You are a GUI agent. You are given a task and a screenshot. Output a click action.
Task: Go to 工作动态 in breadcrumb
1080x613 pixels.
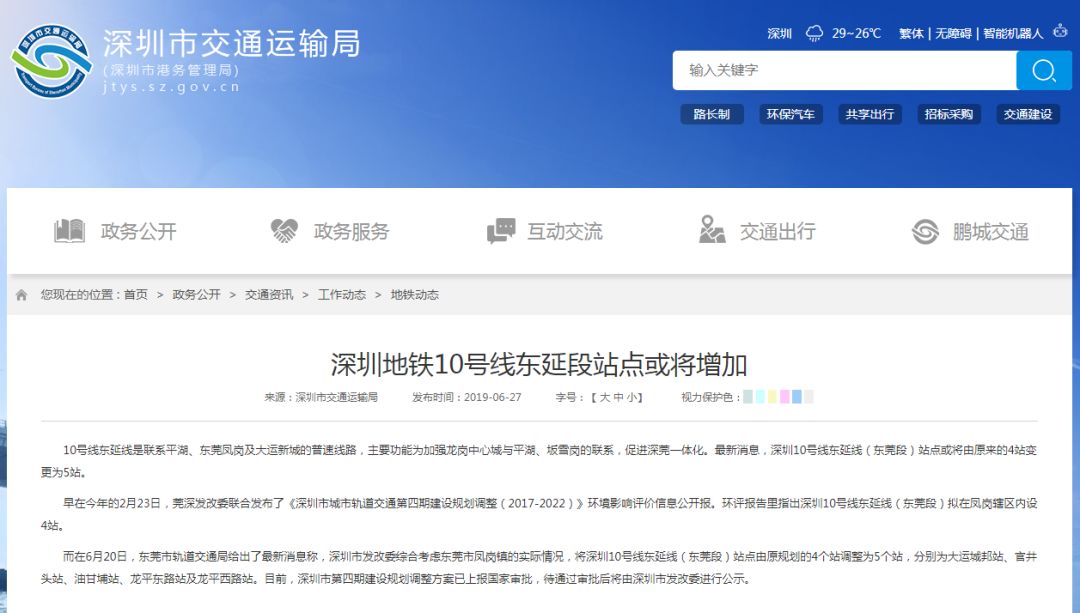tap(342, 295)
